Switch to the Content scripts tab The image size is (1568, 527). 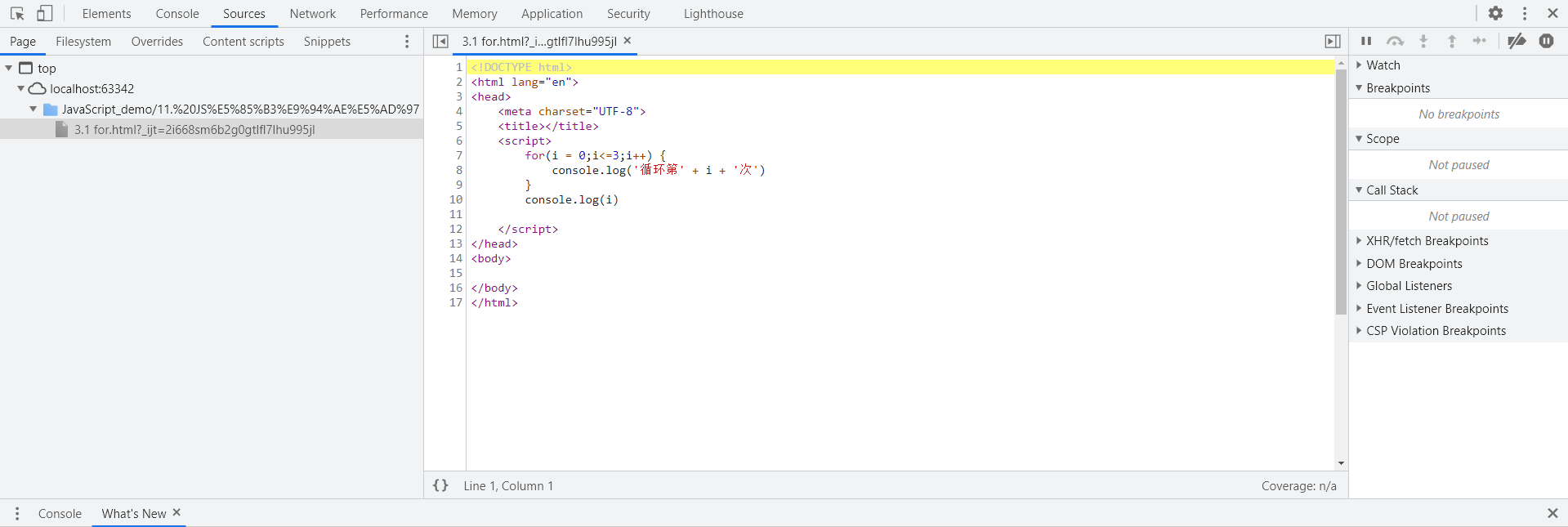243,42
